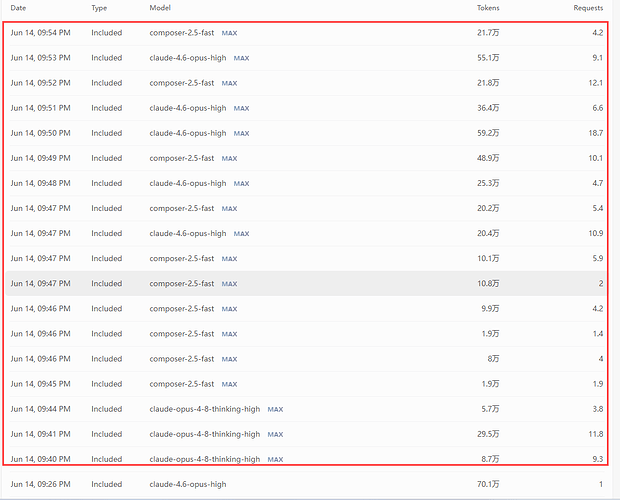Image resolution: width=620 pixels, height=500 pixels.
Task: Click claude-4.6-opus-high in the 09:53 PM row
Action: click(188, 58)
